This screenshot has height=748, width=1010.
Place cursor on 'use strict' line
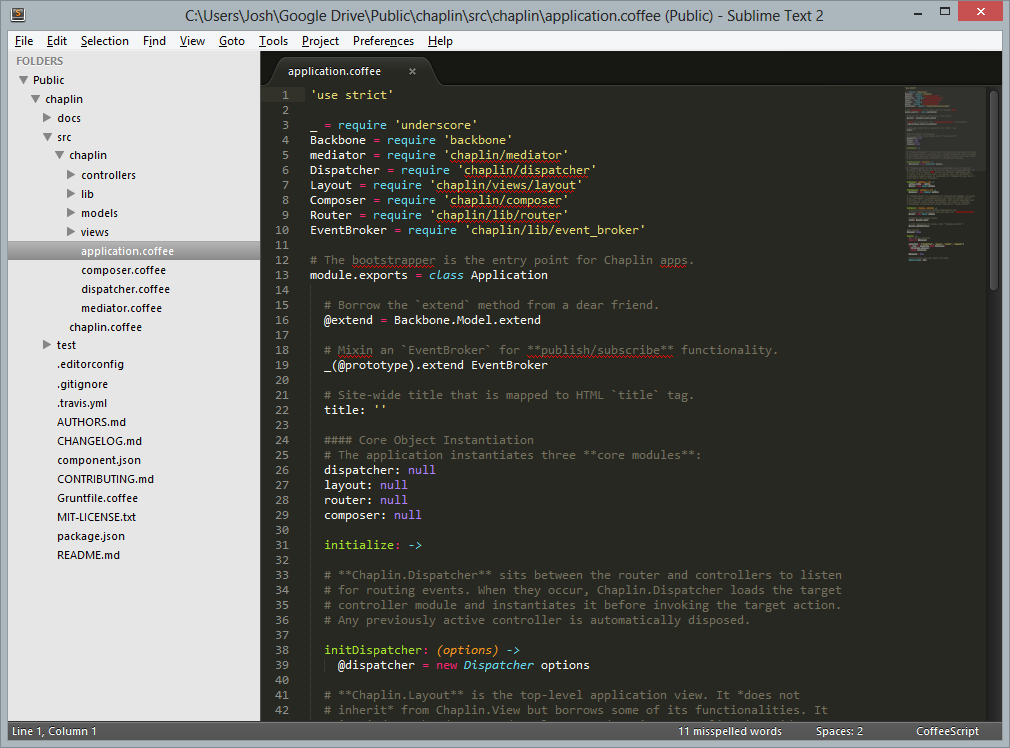click(352, 95)
